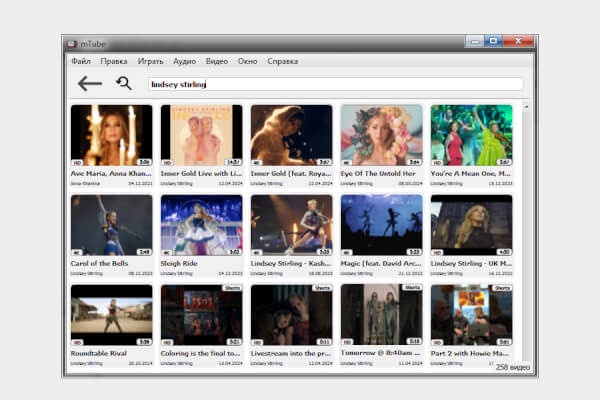
Task: Open the Lindsey Stirling - UK M... thumbnail
Action: (471, 225)
